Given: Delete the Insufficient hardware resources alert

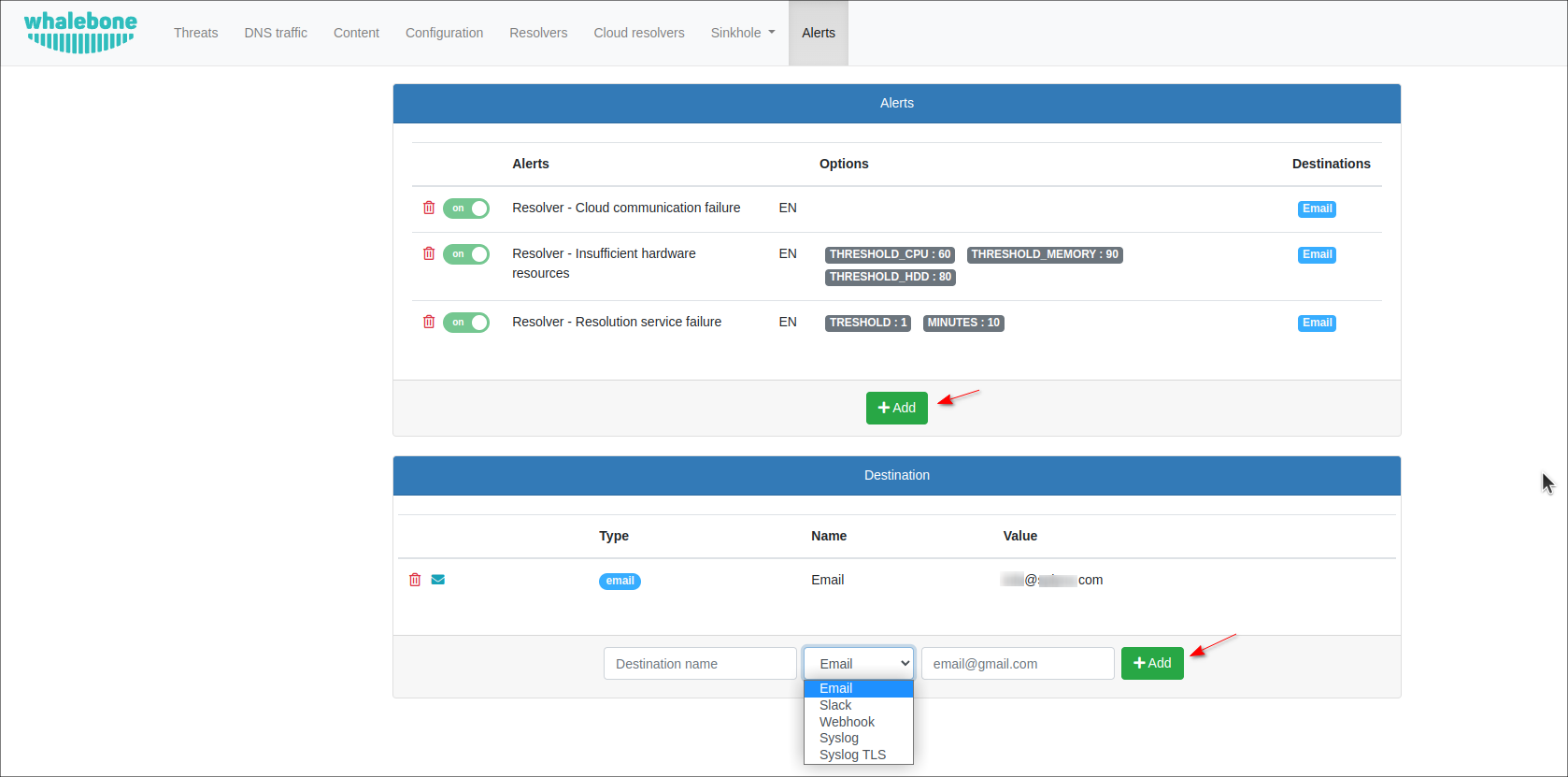Looking at the screenshot, I should (429, 253).
